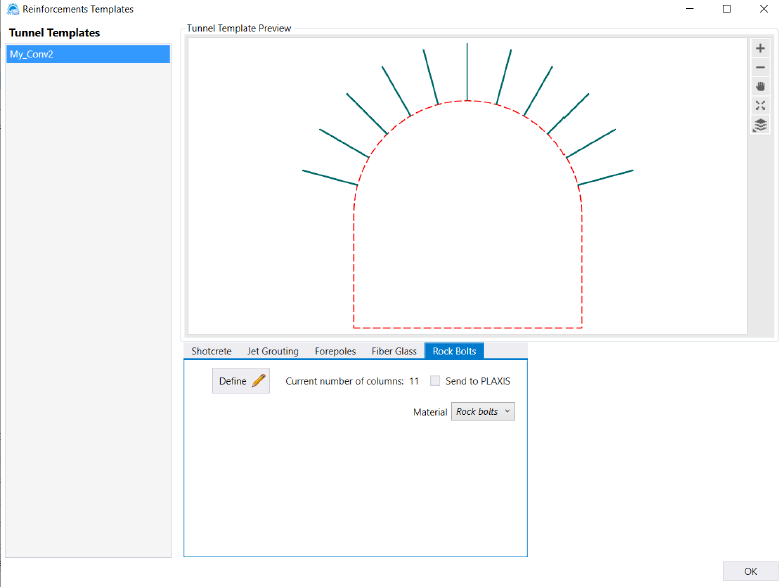This screenshot has height=587, width=783.
Task: Enable the Send to PLAXIS checkbox
Action: [x=435, y=381]
